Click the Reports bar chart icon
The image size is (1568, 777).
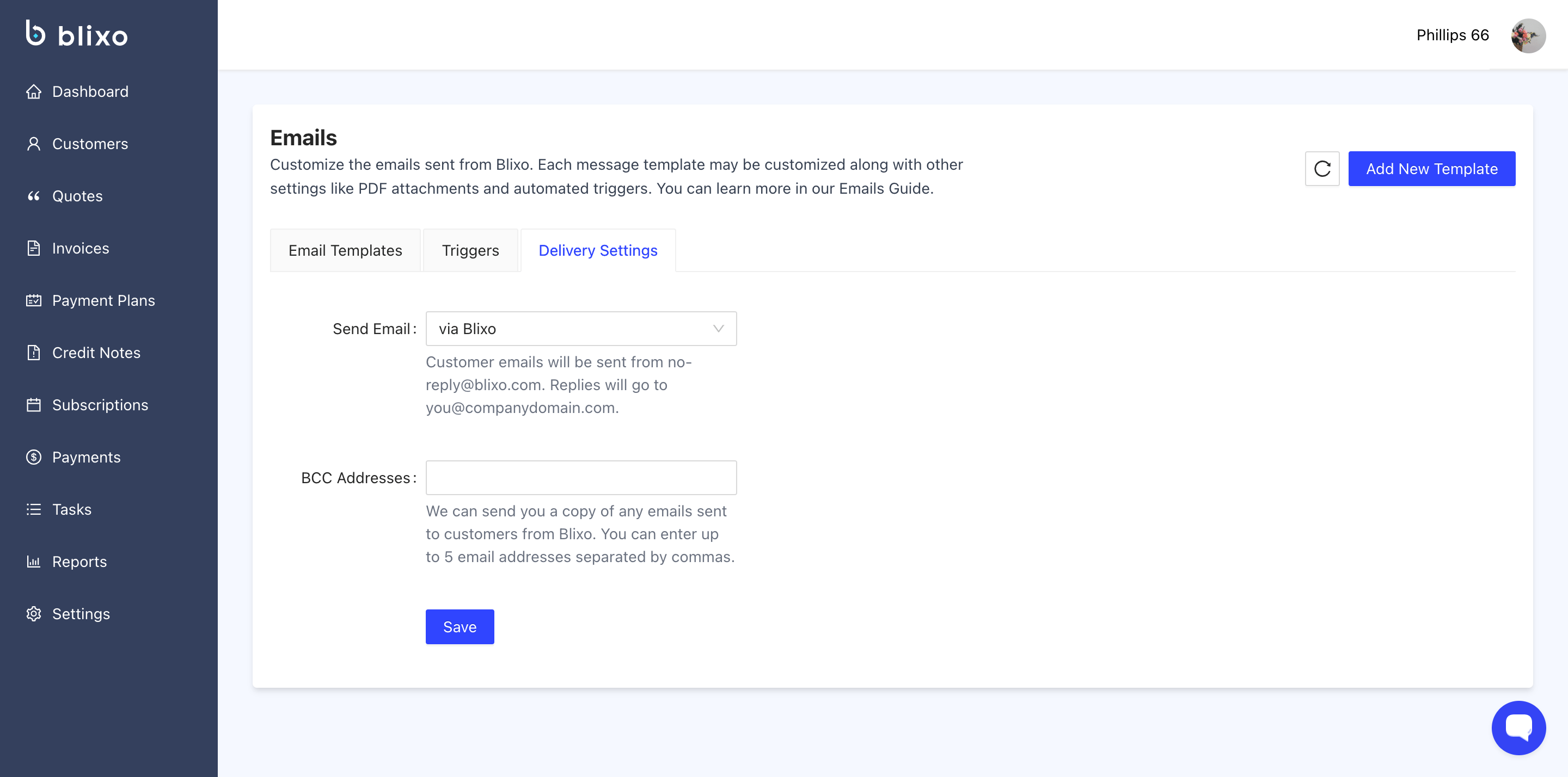(x=33, y=562)
